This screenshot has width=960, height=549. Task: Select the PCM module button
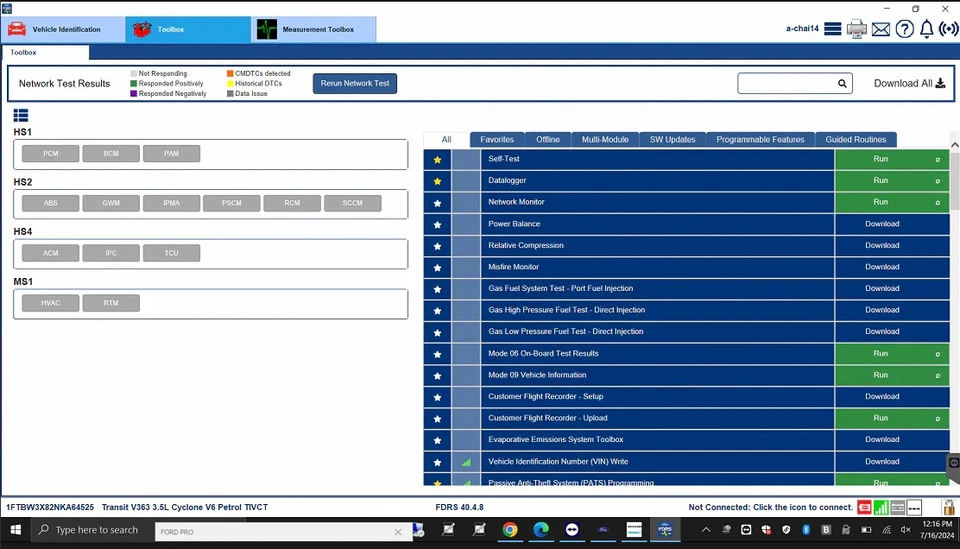click(x=50, y=154)
